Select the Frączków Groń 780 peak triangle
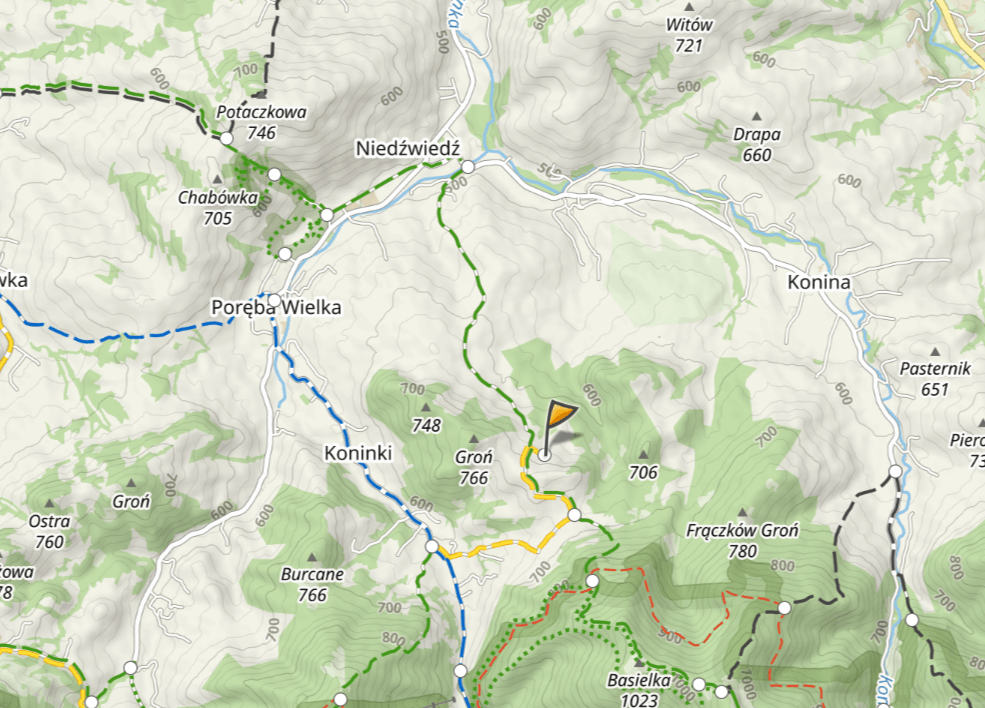Screen dimensions: 985x708 pos(743,513)
